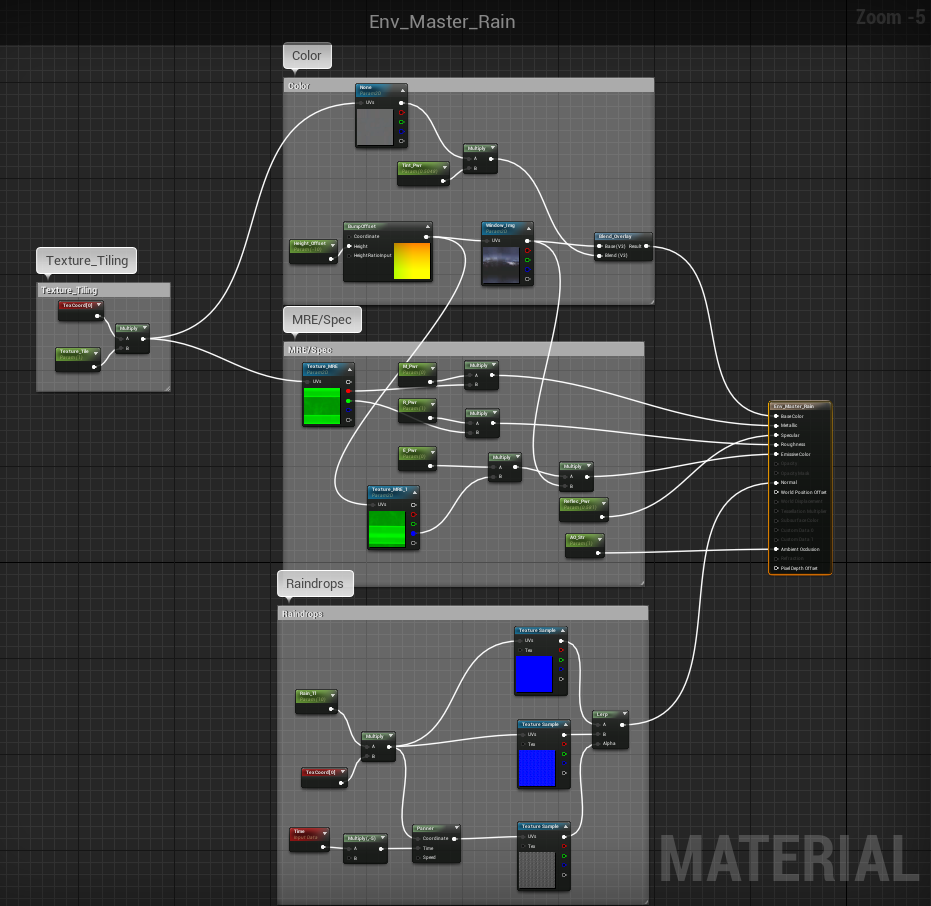Expand the Height_Offset node dropdown arrow

click(x=332, y=245)
